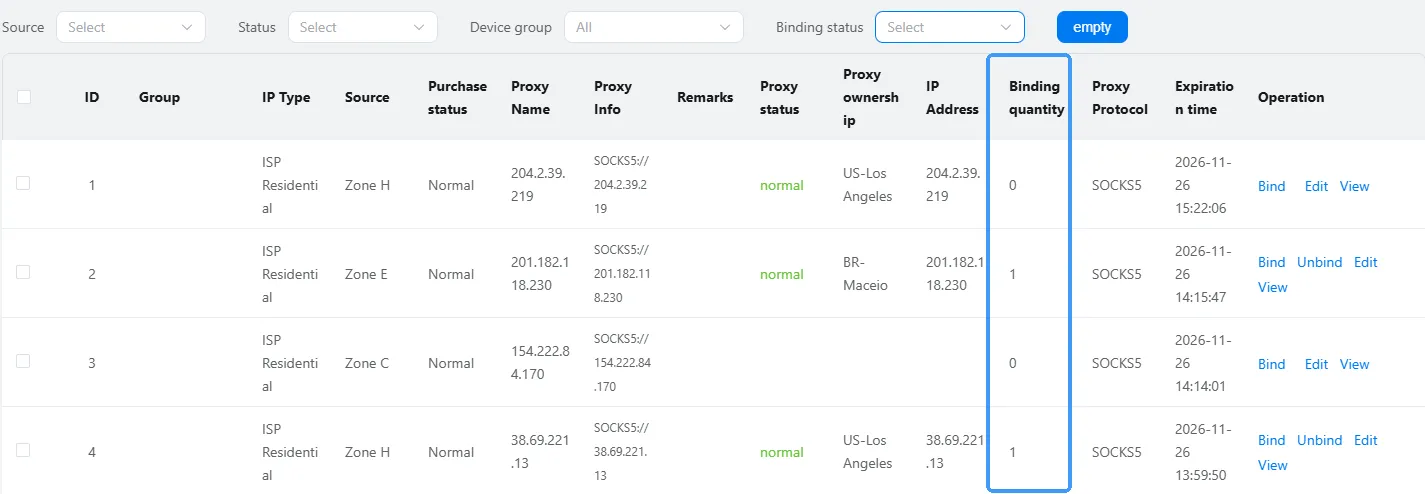Image resolution: width=1425 pixels, height=494 pixels.
Task: Click Edit for proxy 204.2.39.219
Action: (x=1316, y=186)
